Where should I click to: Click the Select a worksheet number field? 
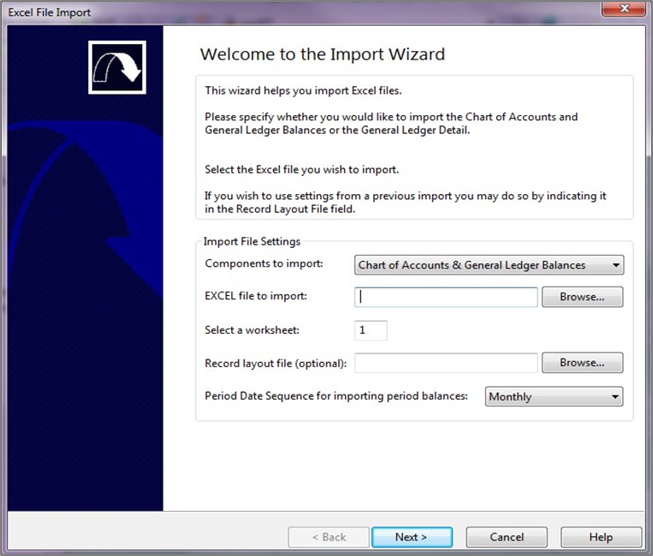pos(371,330)
